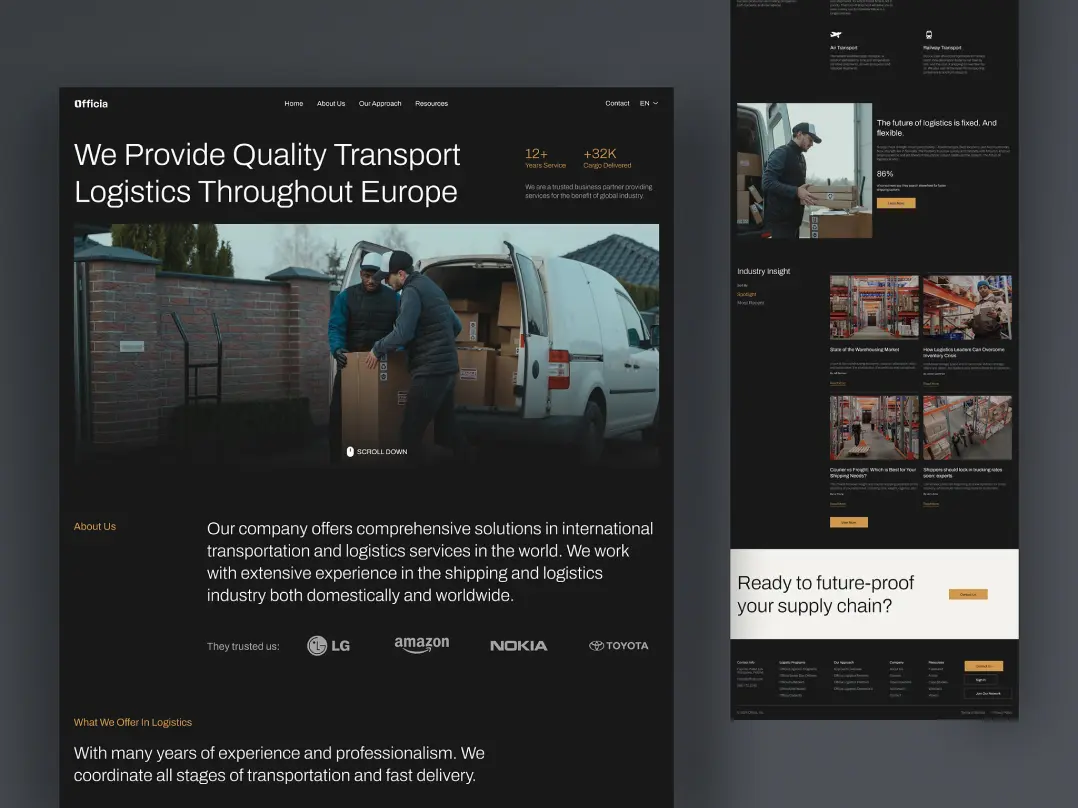Screen dimensions: 1078x808
Task: Open Resources in the top navigation
Action: coord(431,104)
